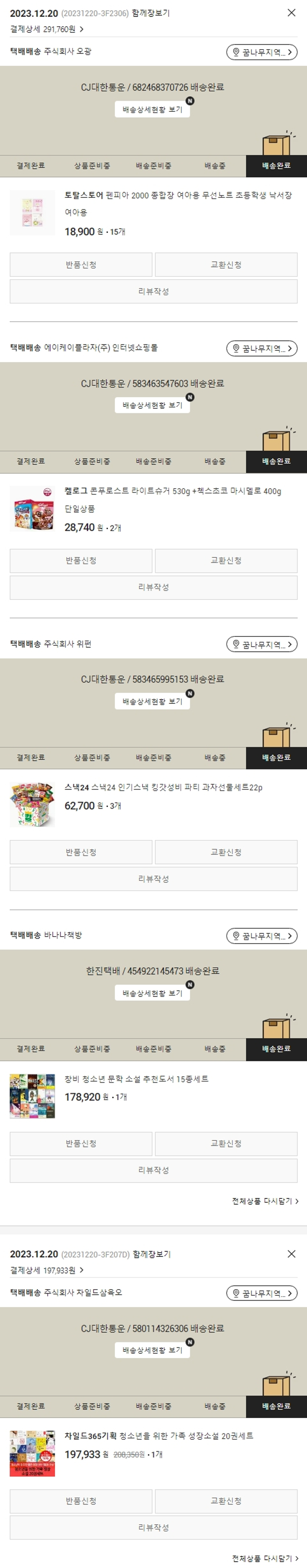
Task: Close the order 20231220-3F2306 section
Action: click(291, 13)
